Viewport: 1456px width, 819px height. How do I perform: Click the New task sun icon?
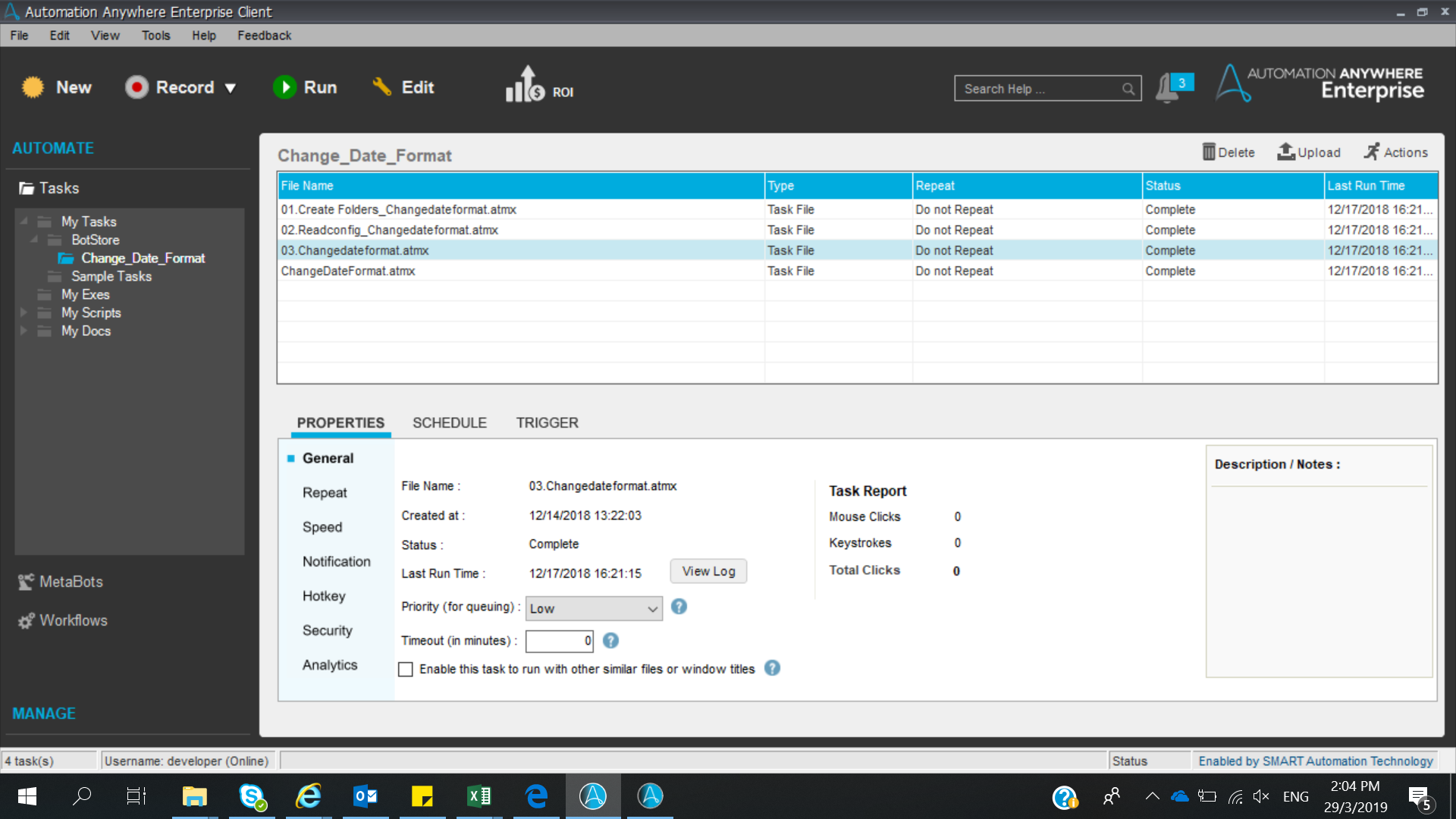[33, 87]
